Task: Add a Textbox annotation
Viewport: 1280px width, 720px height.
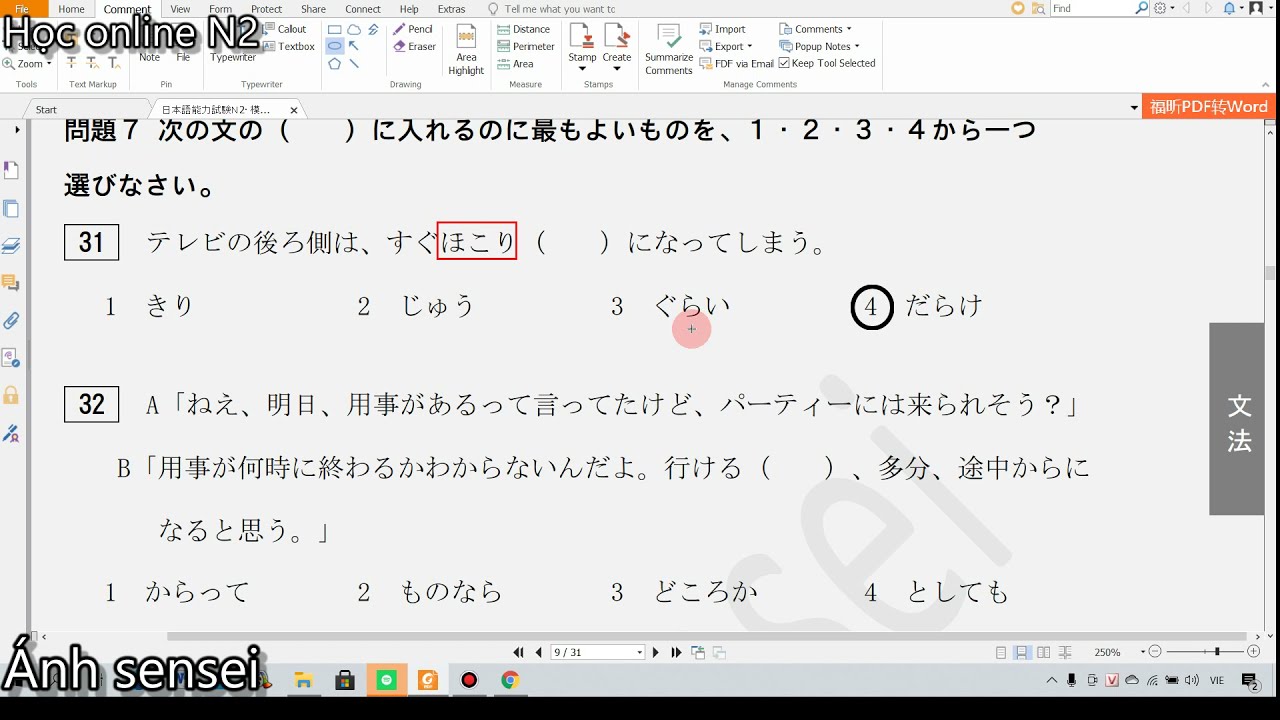Action: [x=289, y=46]
